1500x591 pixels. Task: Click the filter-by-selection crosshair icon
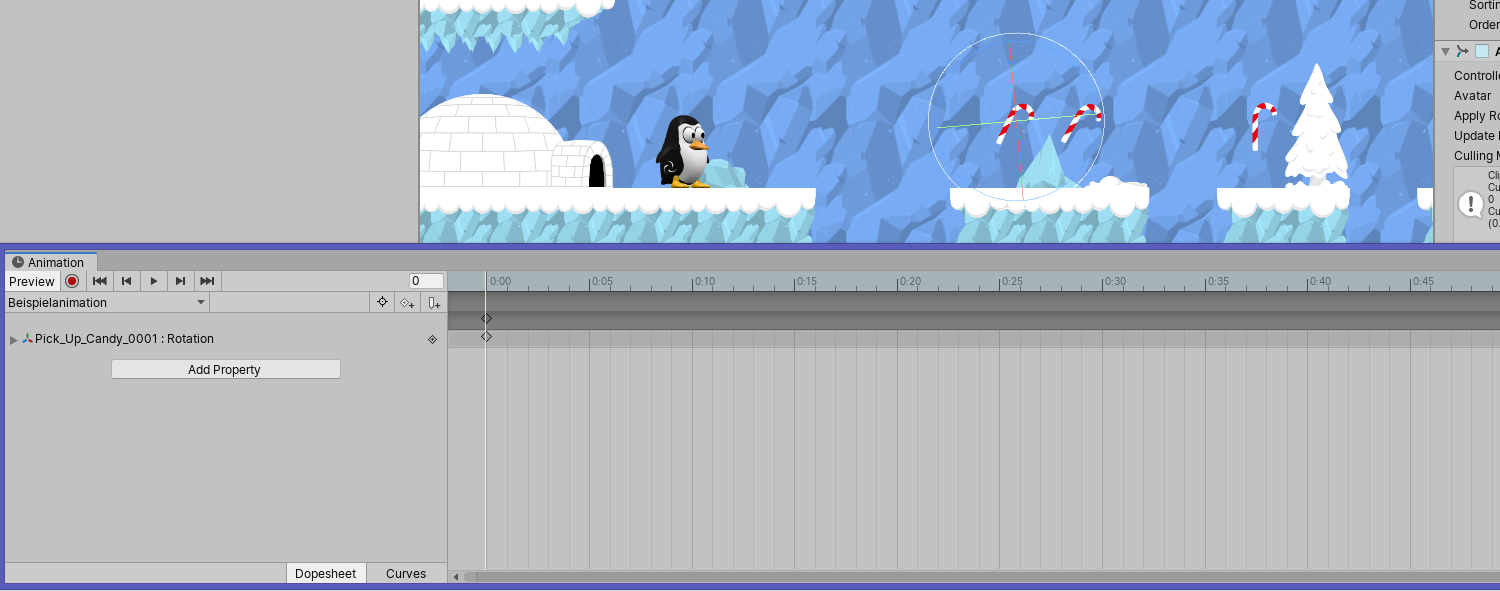pyautogui.click(x=382, y=302)
